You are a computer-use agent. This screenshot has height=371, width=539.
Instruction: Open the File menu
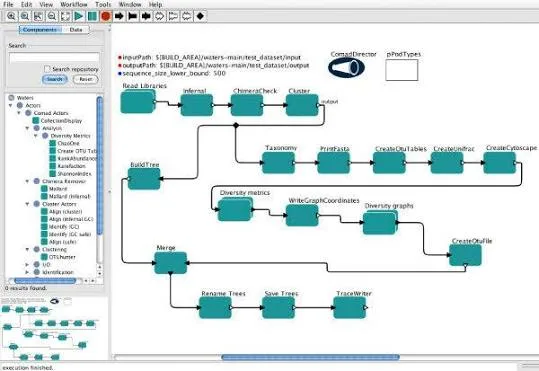click(x=8, y=4)
